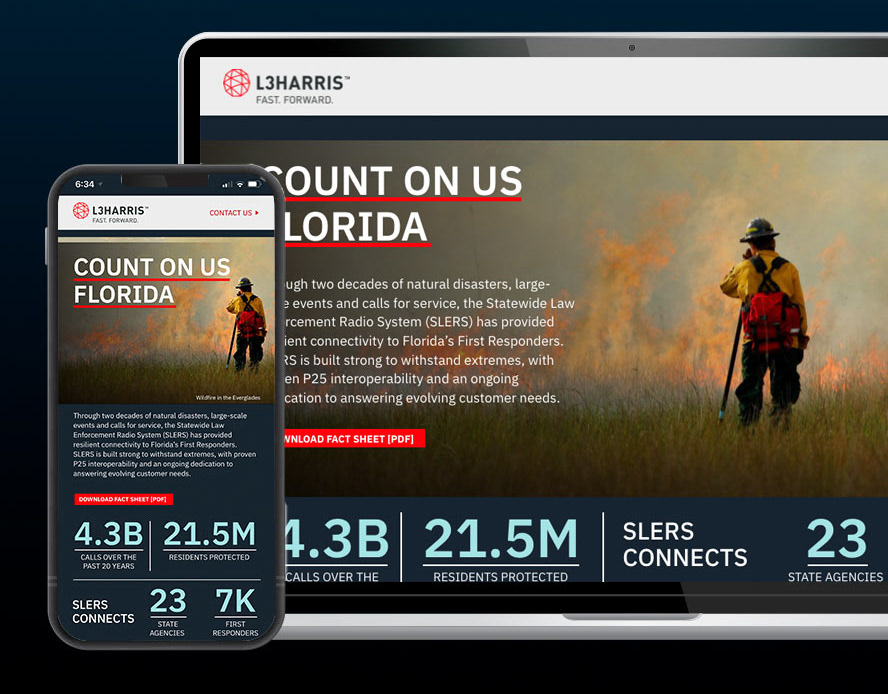Click the L3Harris logo on the laptop
This screenshot has width=888, height=694.
(286, 87)
